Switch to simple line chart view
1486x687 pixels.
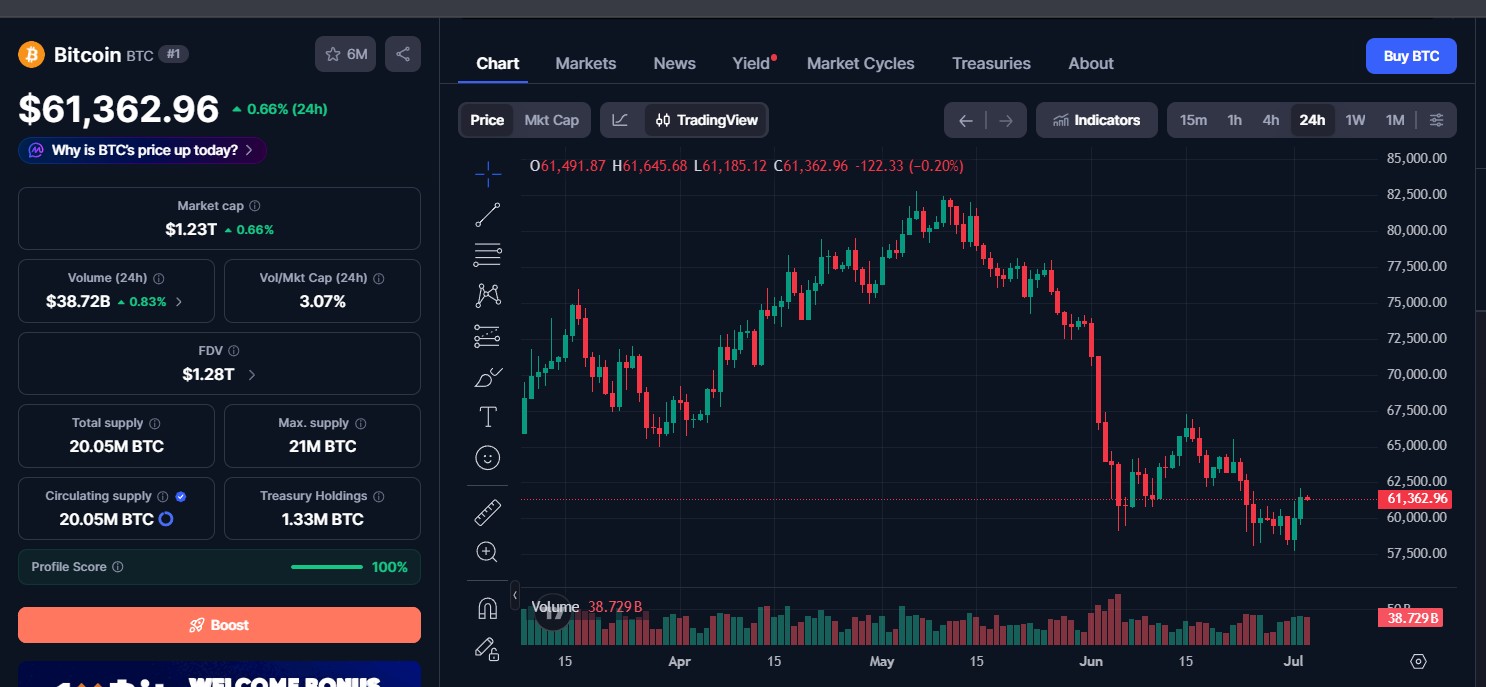click(620, 120)
